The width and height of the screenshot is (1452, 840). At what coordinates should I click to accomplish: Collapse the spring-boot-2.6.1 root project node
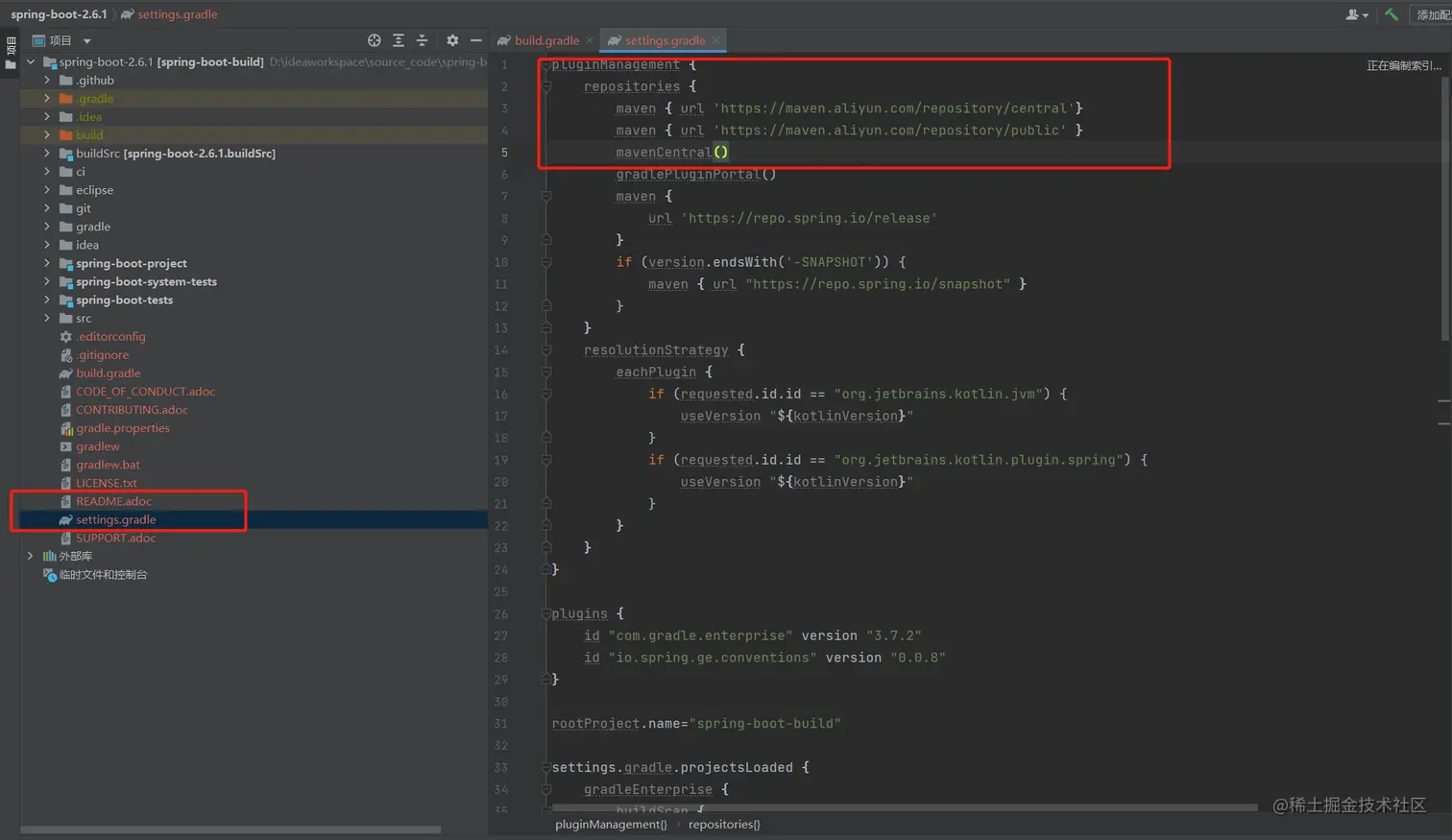point(31,61)
